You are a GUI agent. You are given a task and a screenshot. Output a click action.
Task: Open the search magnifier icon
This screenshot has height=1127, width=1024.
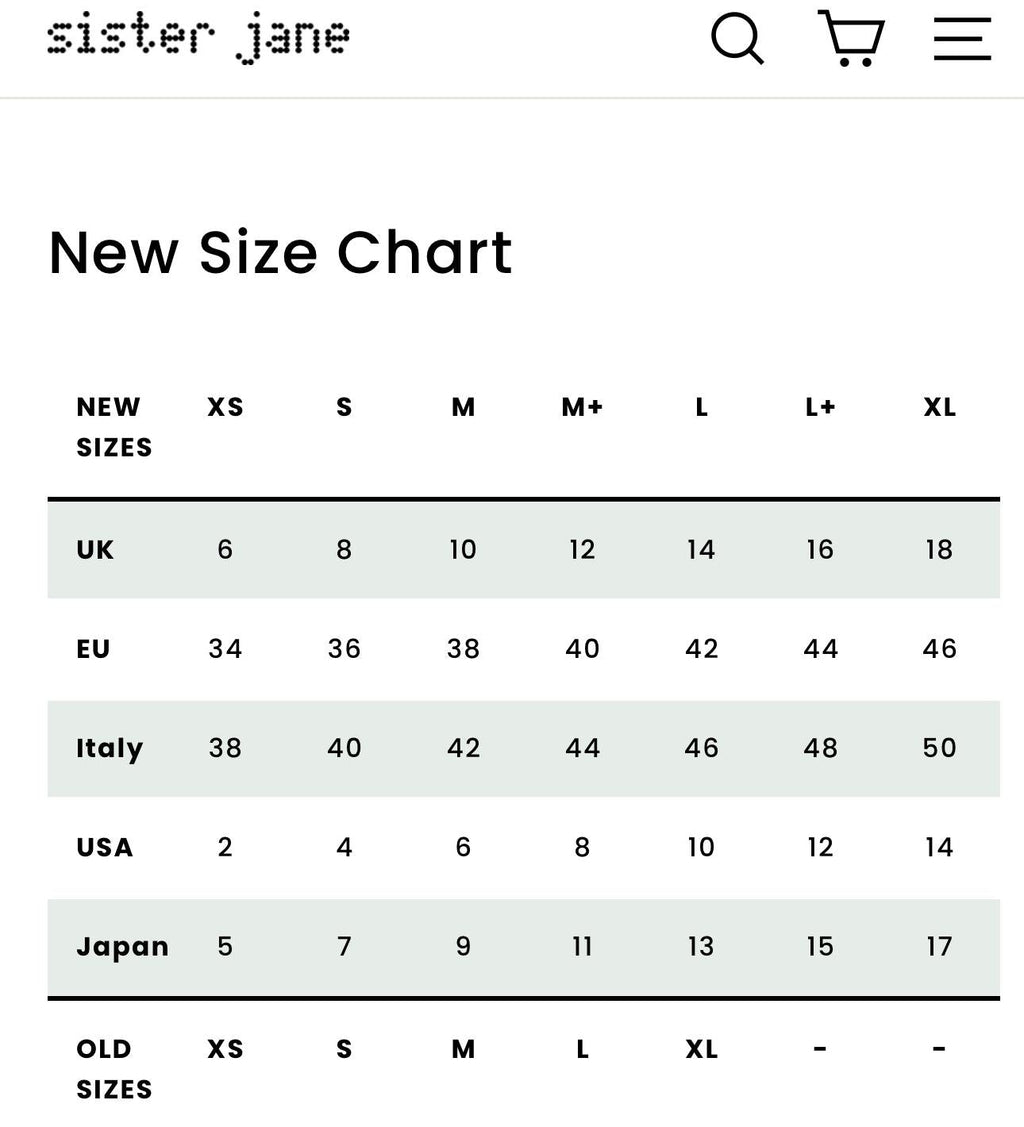coord(737,40)
